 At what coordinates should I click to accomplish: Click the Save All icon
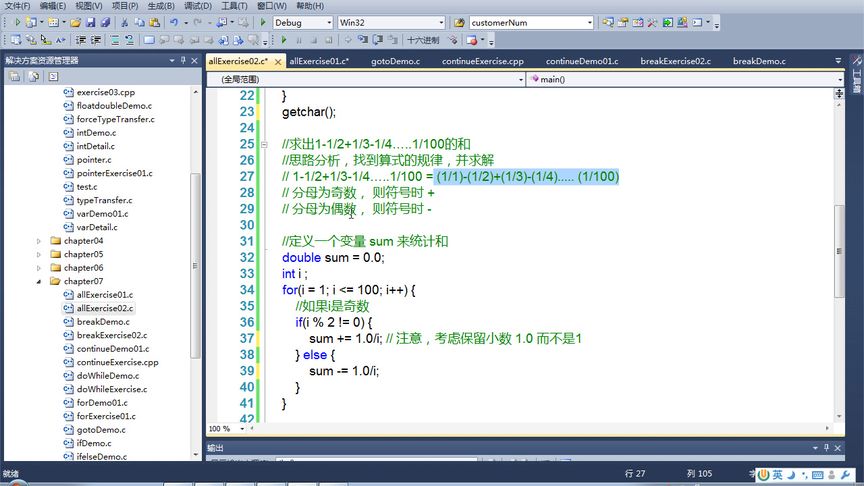click(105, 23)
